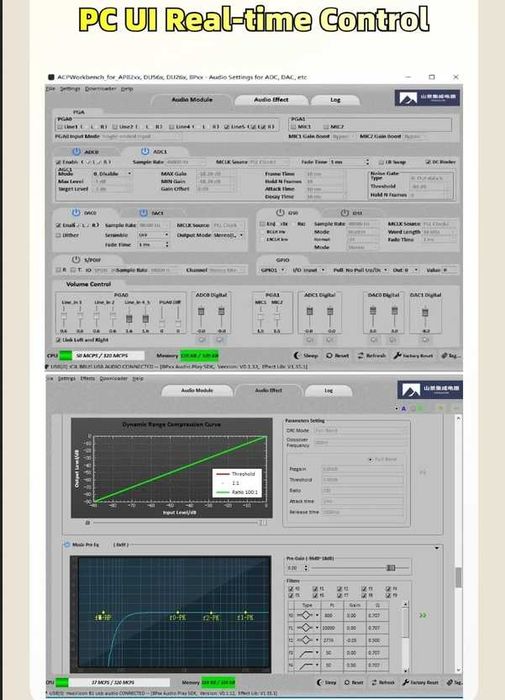This screenshot has width=505, height=700.
Task: Switch to Log tab in upper window
Action: tap(335, 100)
